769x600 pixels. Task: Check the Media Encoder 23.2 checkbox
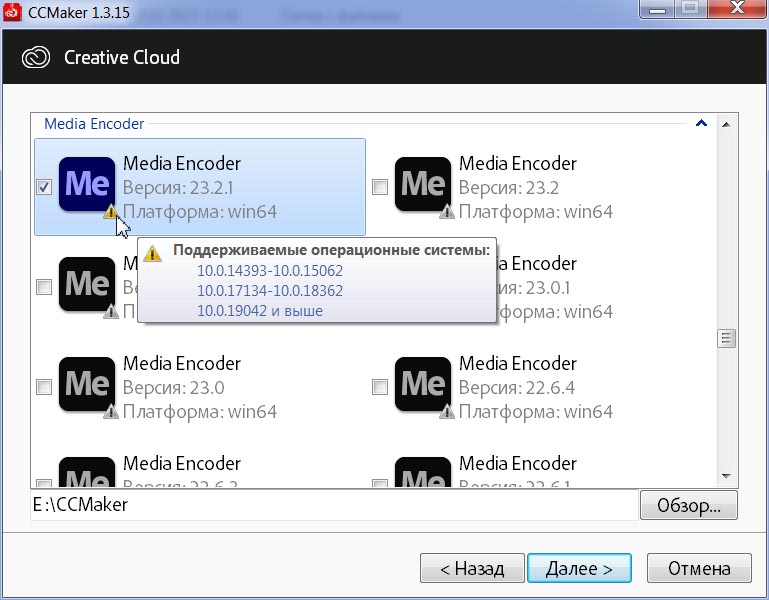click(x=380, y=187)
